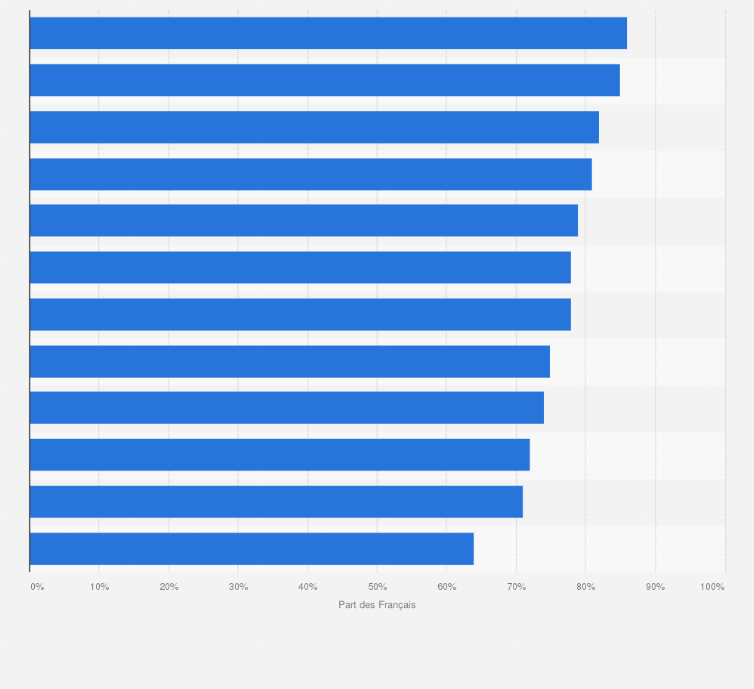Click the 30% axis tick label
This screenshot has width=754, height=689.
coord(238,587)
